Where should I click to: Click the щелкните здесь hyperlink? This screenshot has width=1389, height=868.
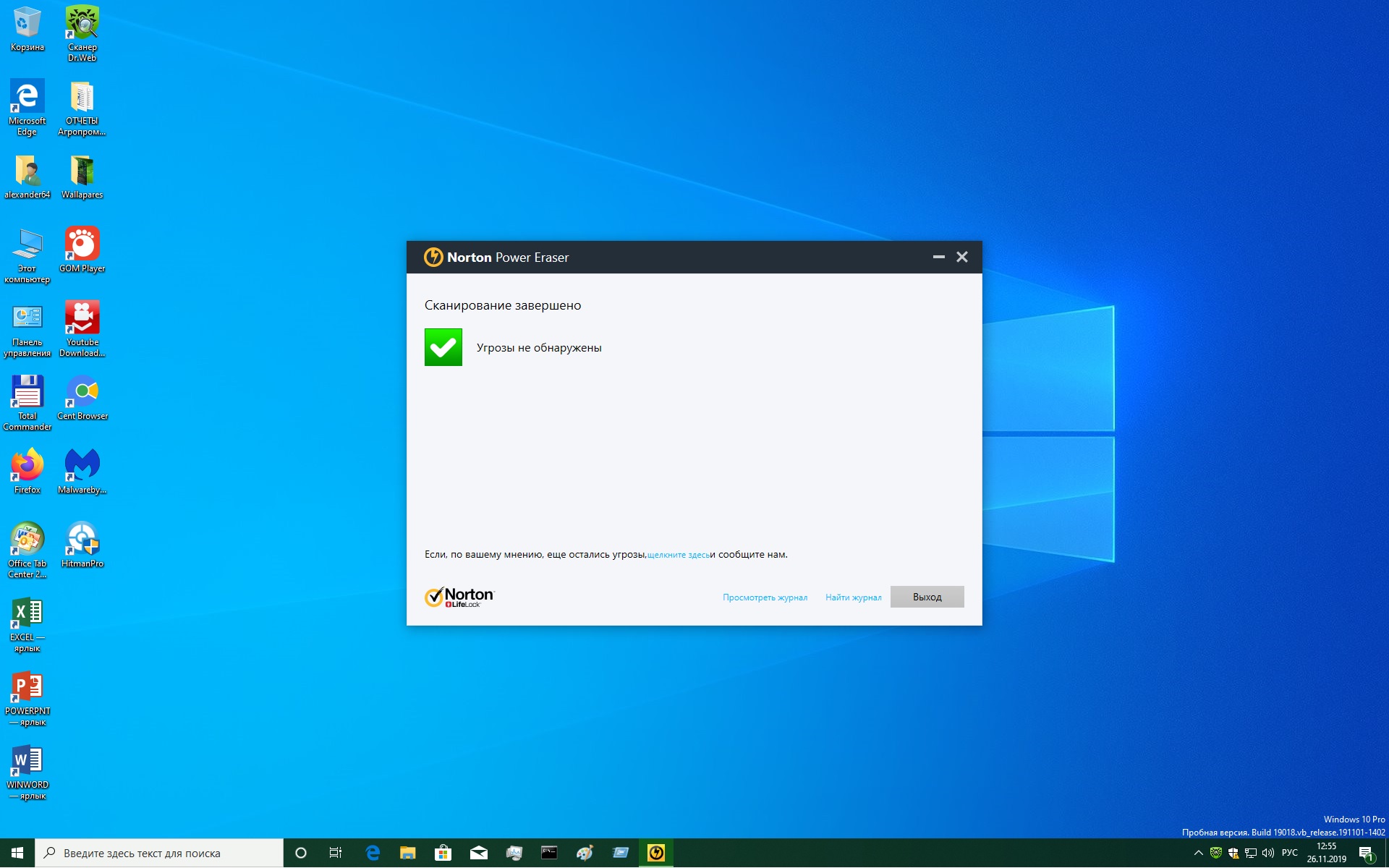point(678,555)
